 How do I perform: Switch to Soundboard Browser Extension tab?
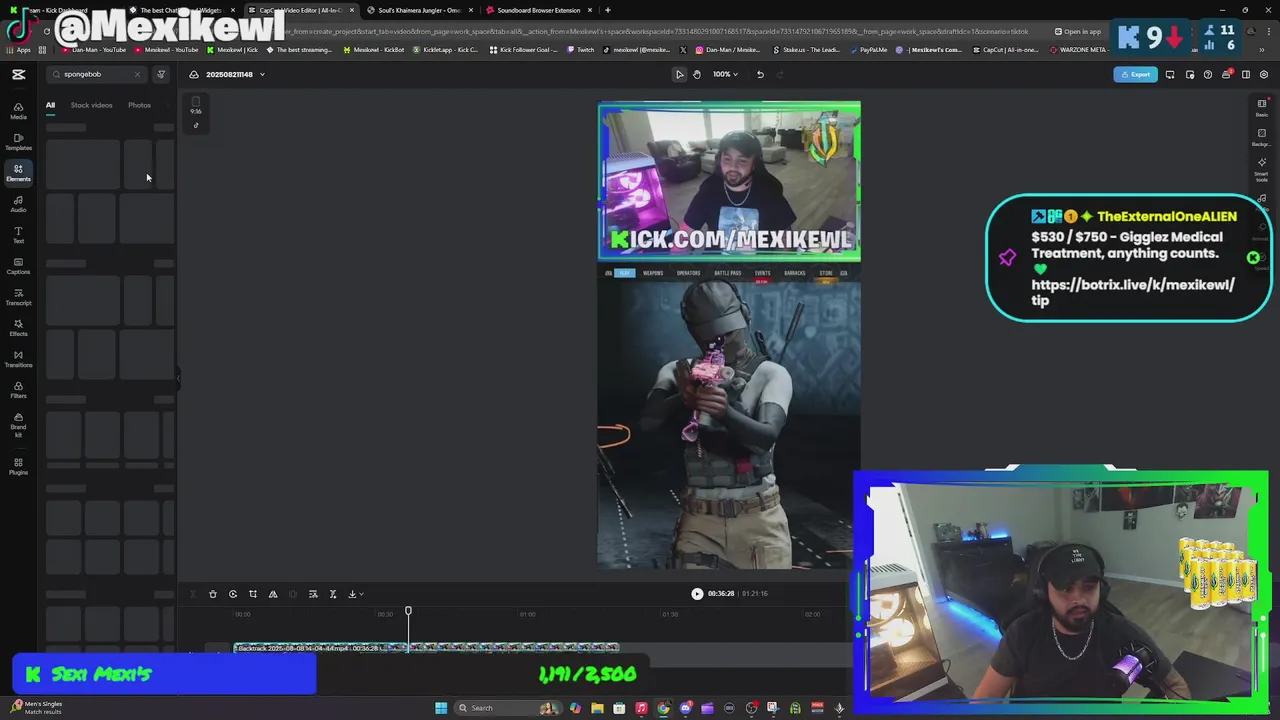(x=538, y=10)
